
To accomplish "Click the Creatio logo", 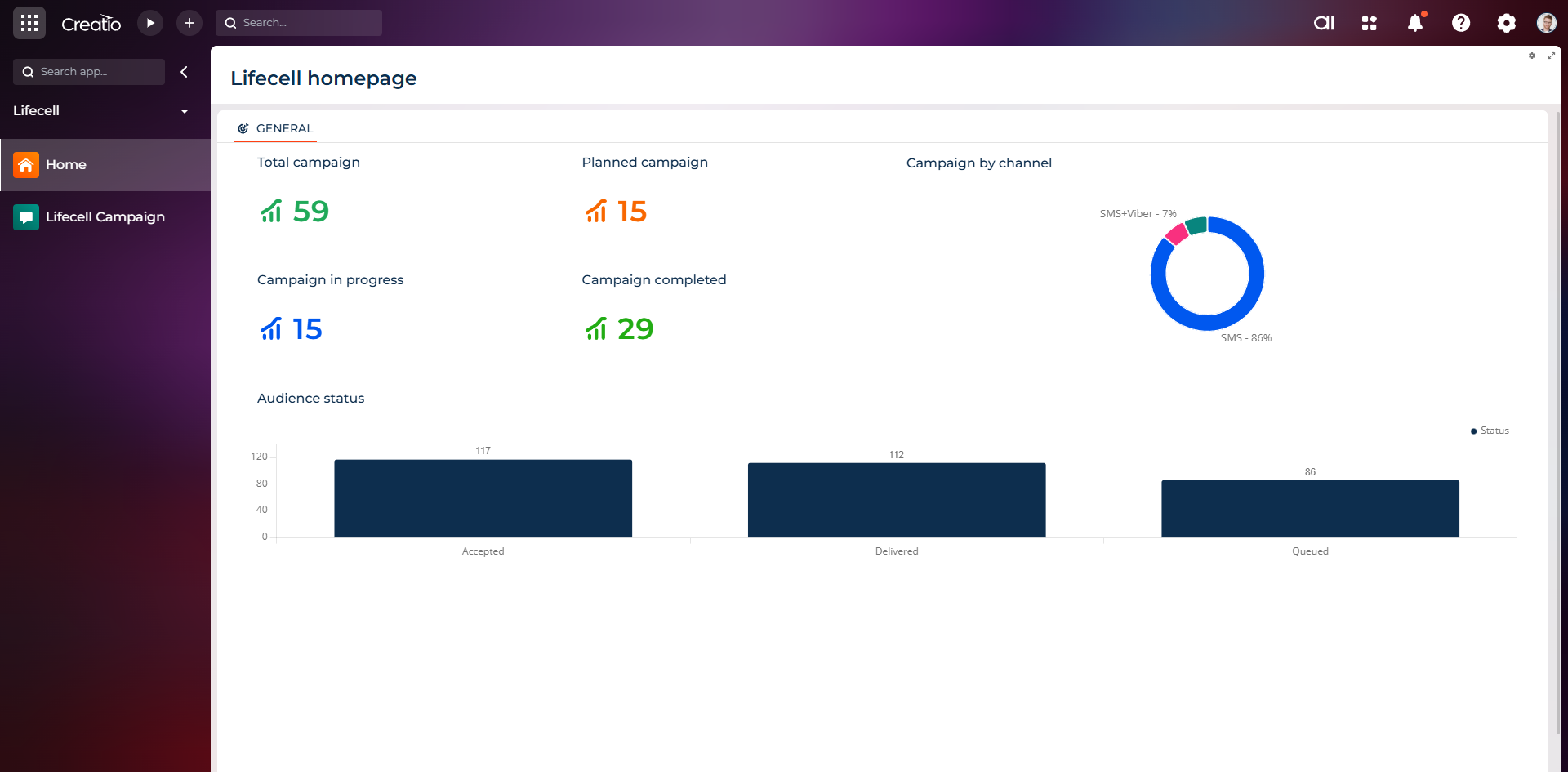I will [91, 24].
